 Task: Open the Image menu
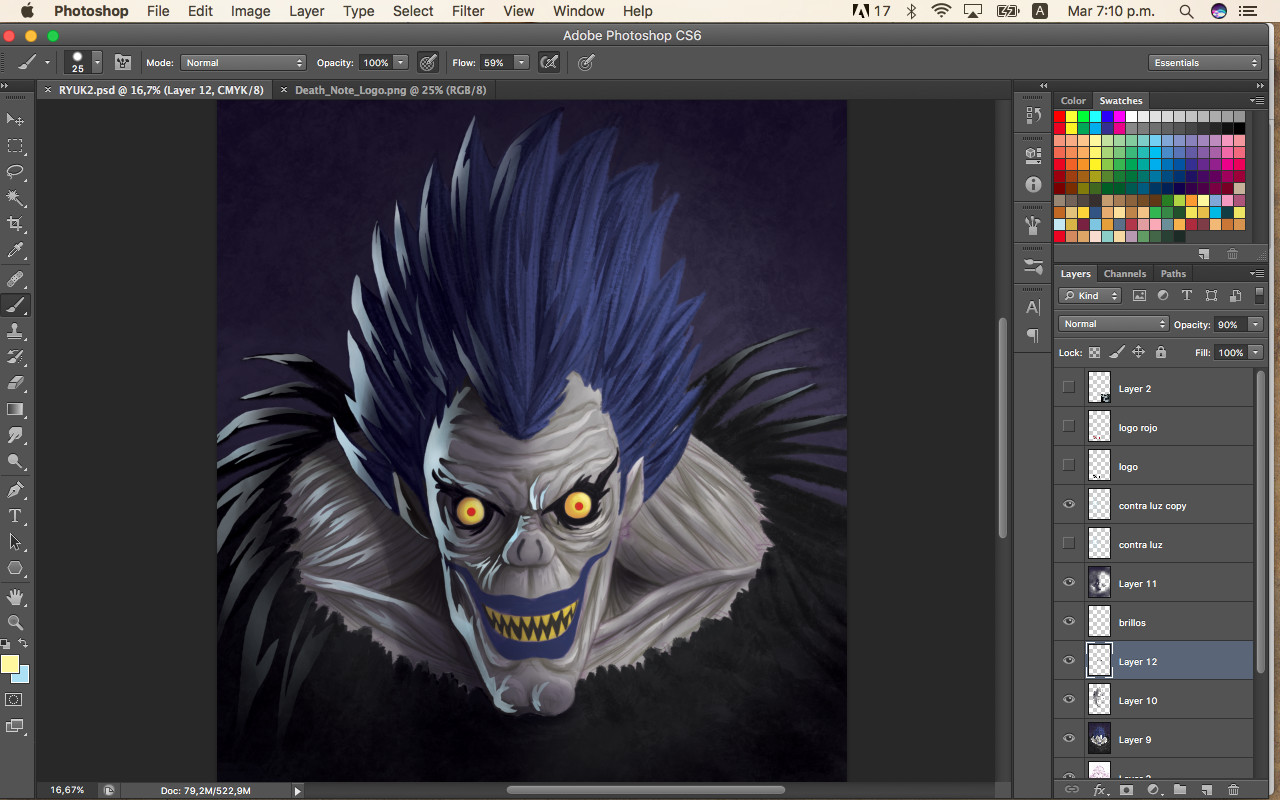point(250,11)
